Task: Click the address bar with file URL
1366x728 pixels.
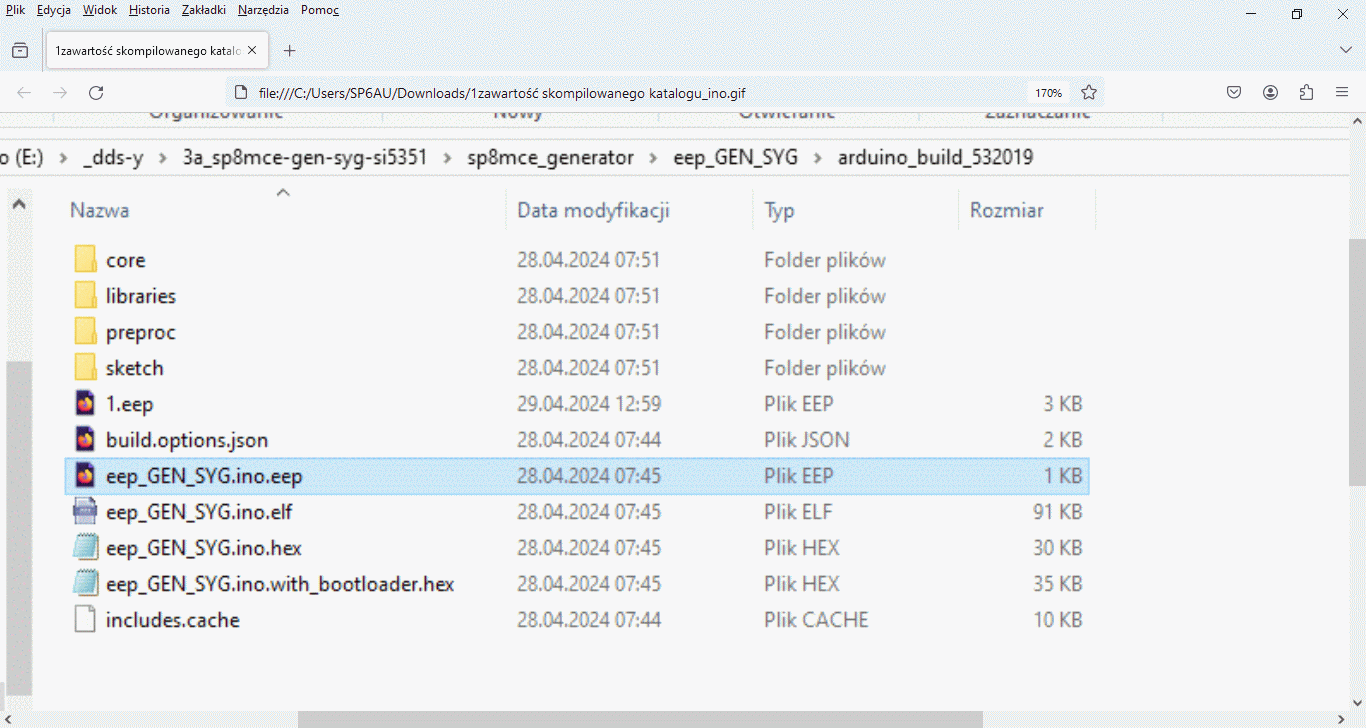Action: 630,93
